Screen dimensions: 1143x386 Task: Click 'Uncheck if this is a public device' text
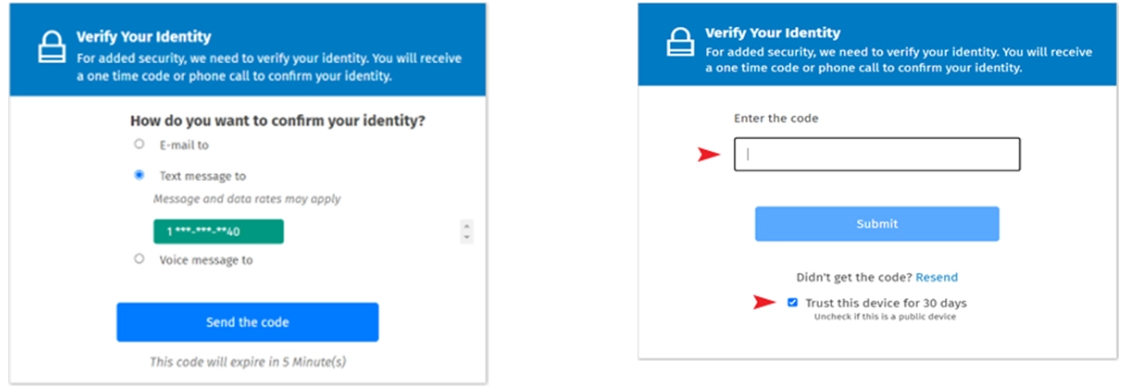point(884,317)
